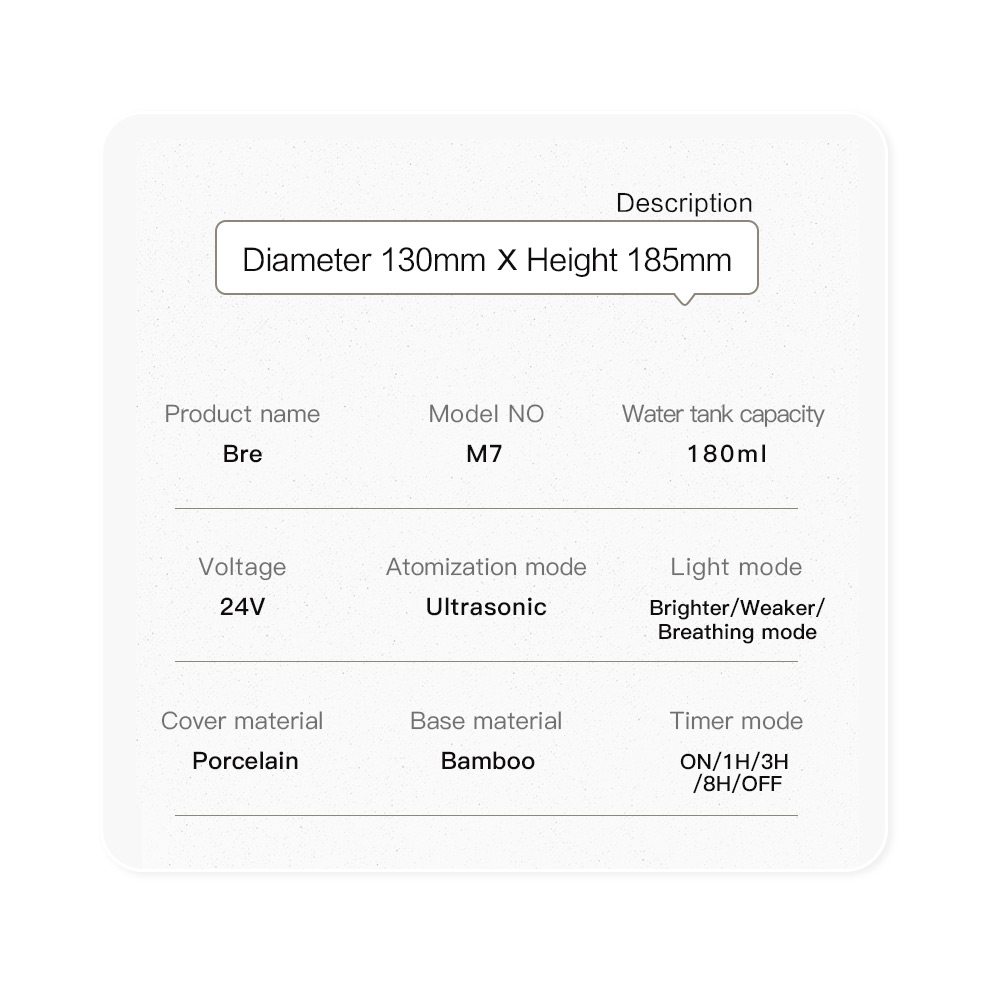This screenshot has width=1000, height=1000.
Task: Click the Product name heading
Action: tap(242, 414)
